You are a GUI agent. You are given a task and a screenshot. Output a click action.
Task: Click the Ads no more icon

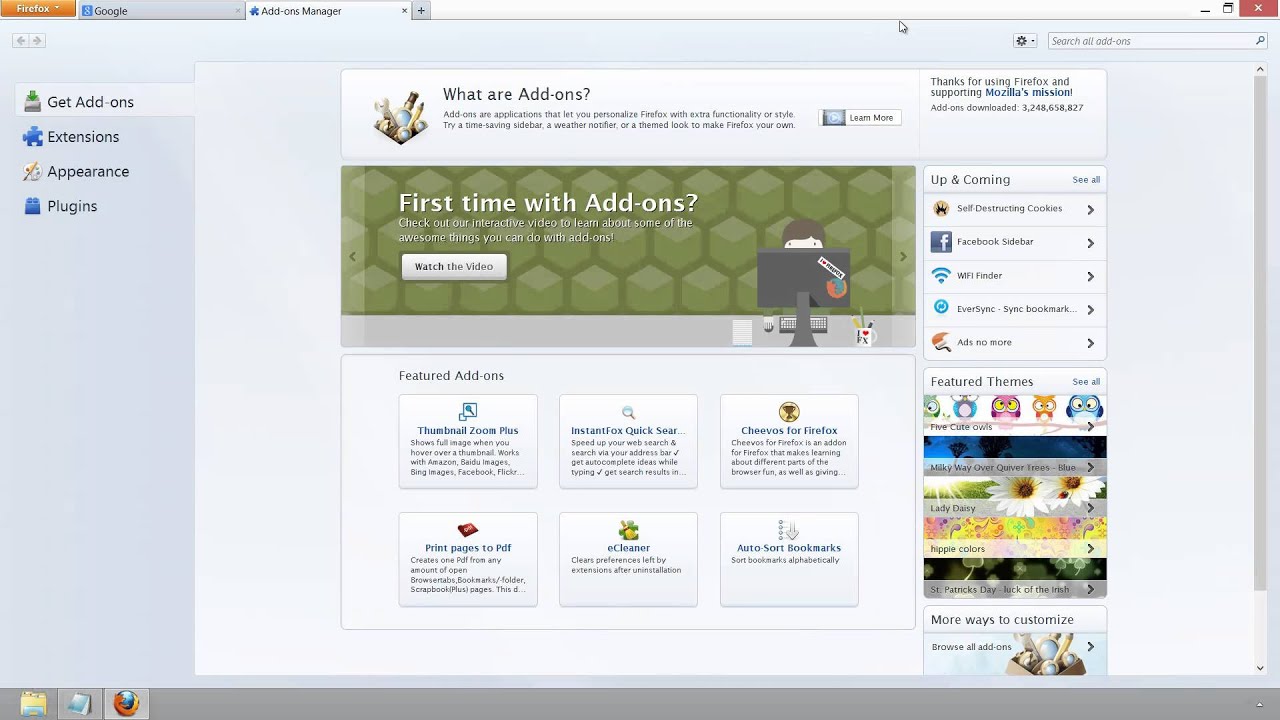point(941,342)
